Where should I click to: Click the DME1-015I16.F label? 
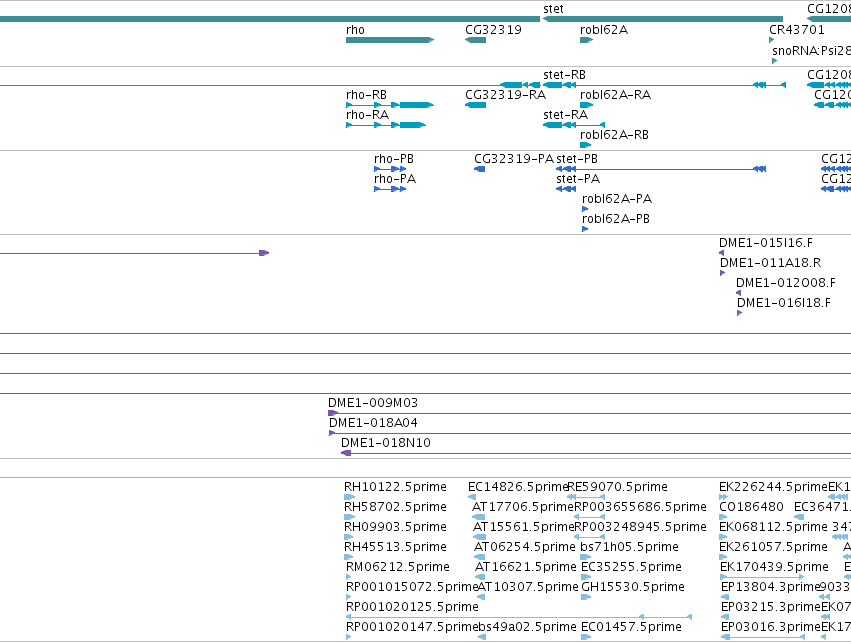766,243
